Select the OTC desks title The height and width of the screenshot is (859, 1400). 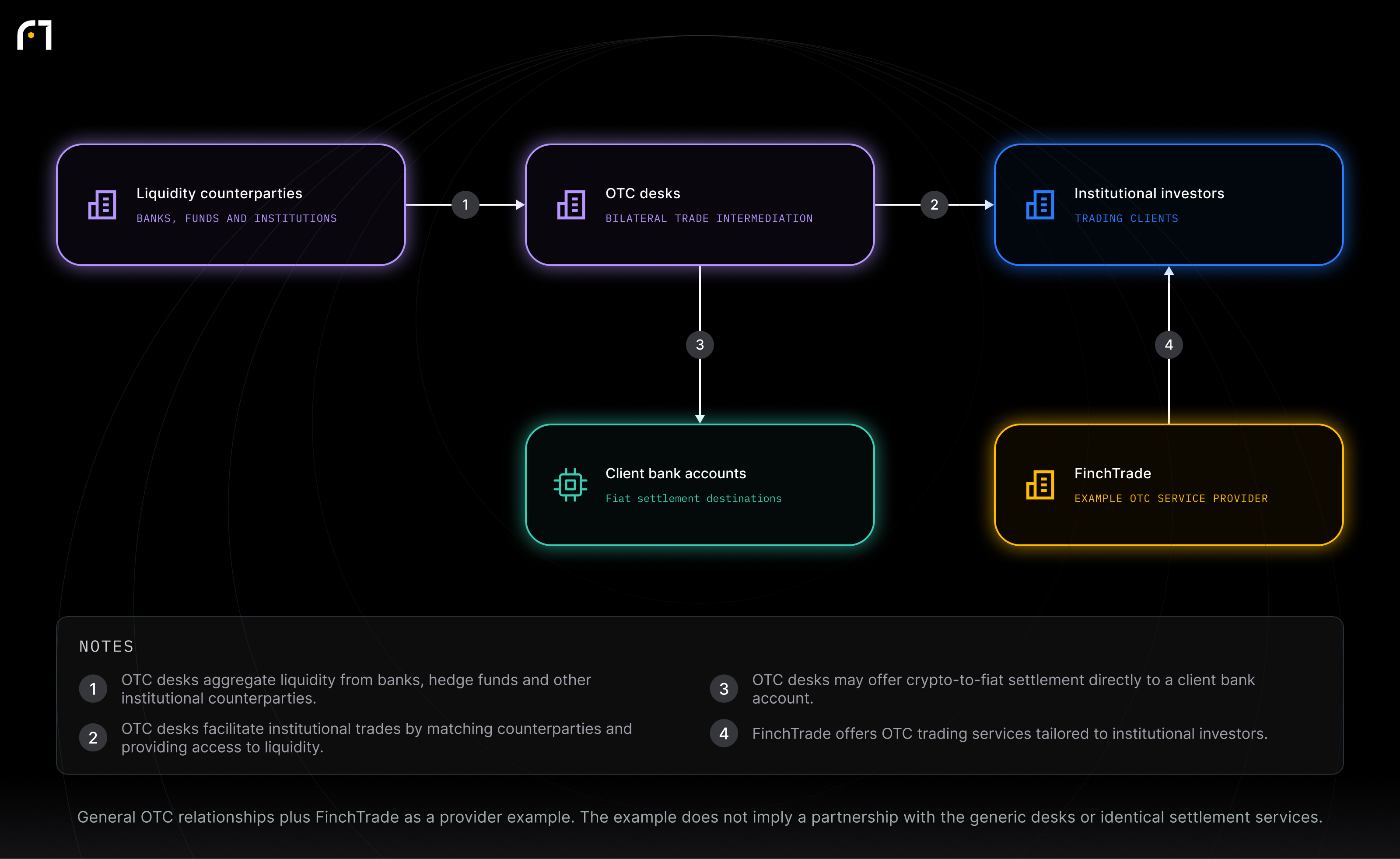pyautogui.click(x=643, y=193)
